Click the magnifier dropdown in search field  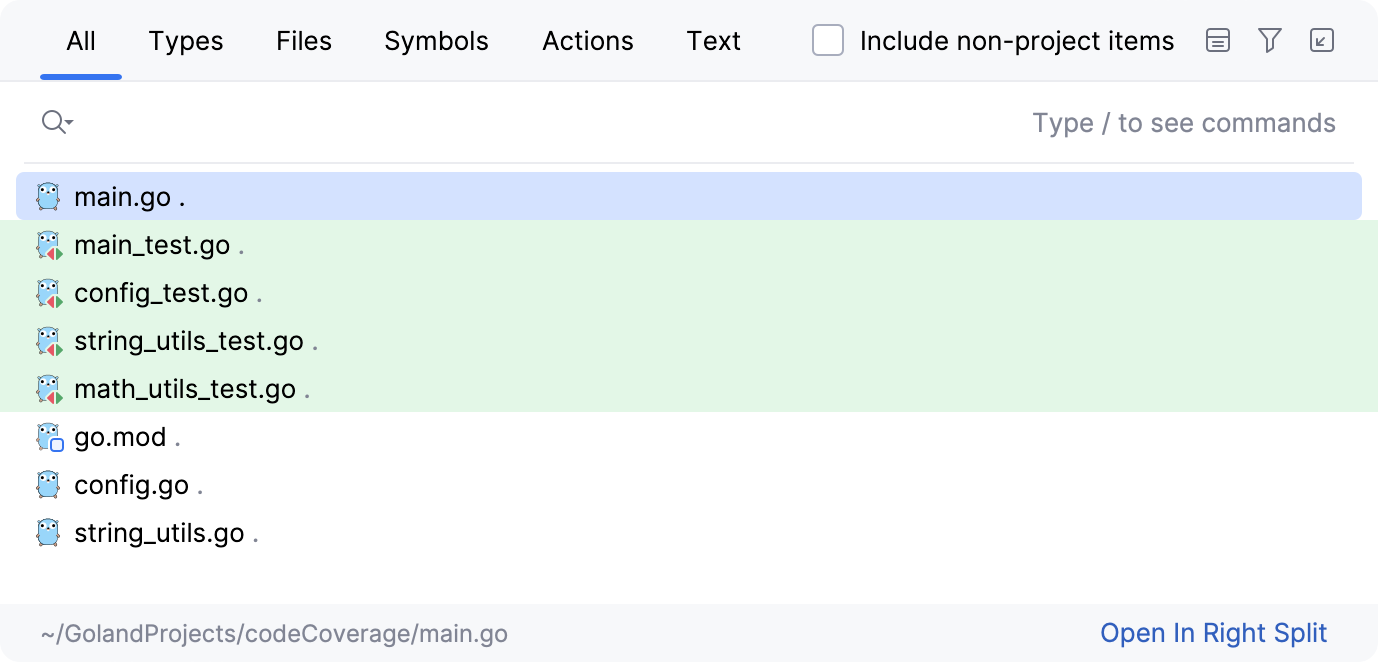tap(57, 121)
